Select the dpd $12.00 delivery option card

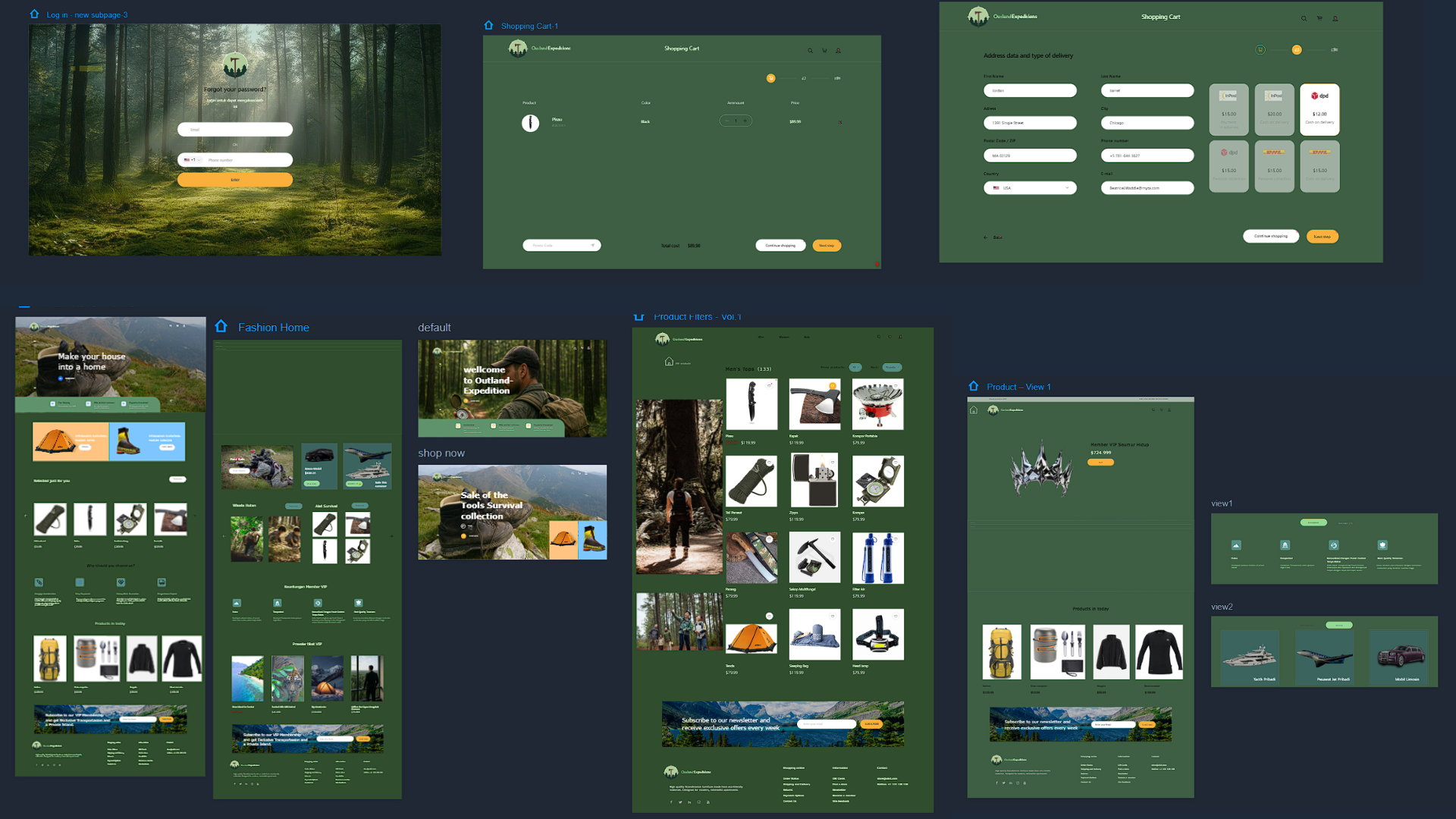(1319, 109)
